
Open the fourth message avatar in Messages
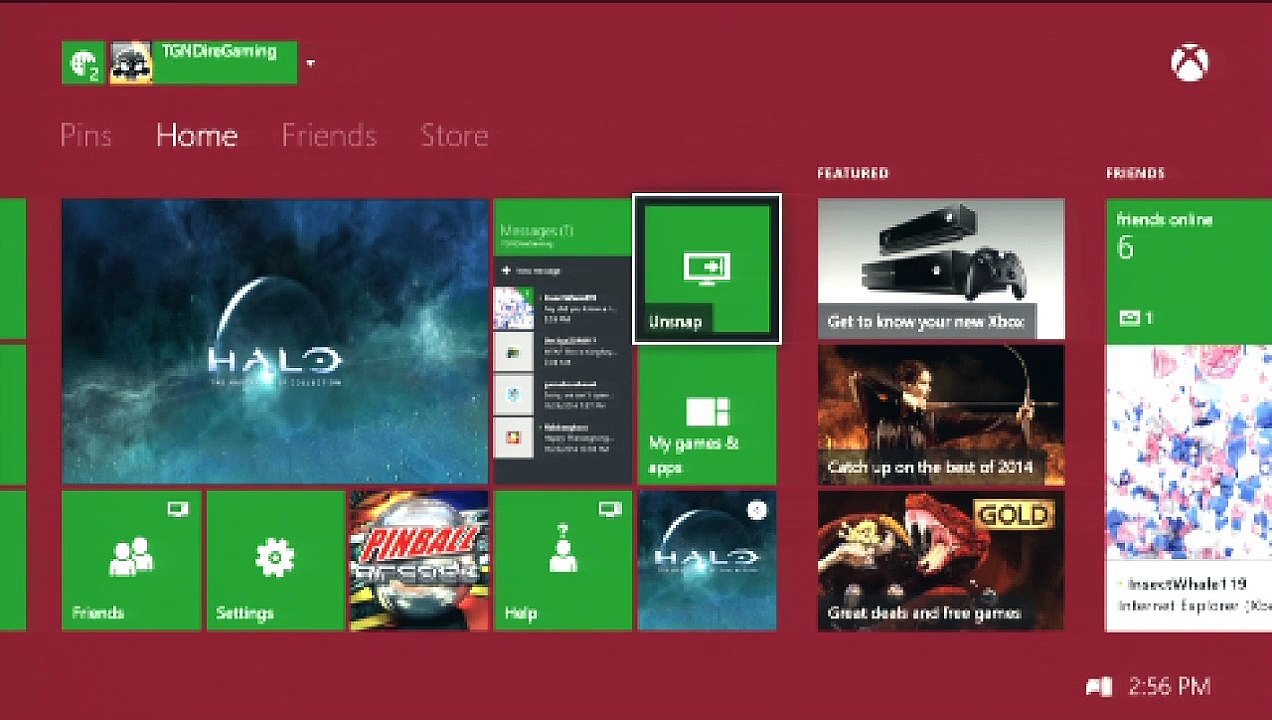513,439
